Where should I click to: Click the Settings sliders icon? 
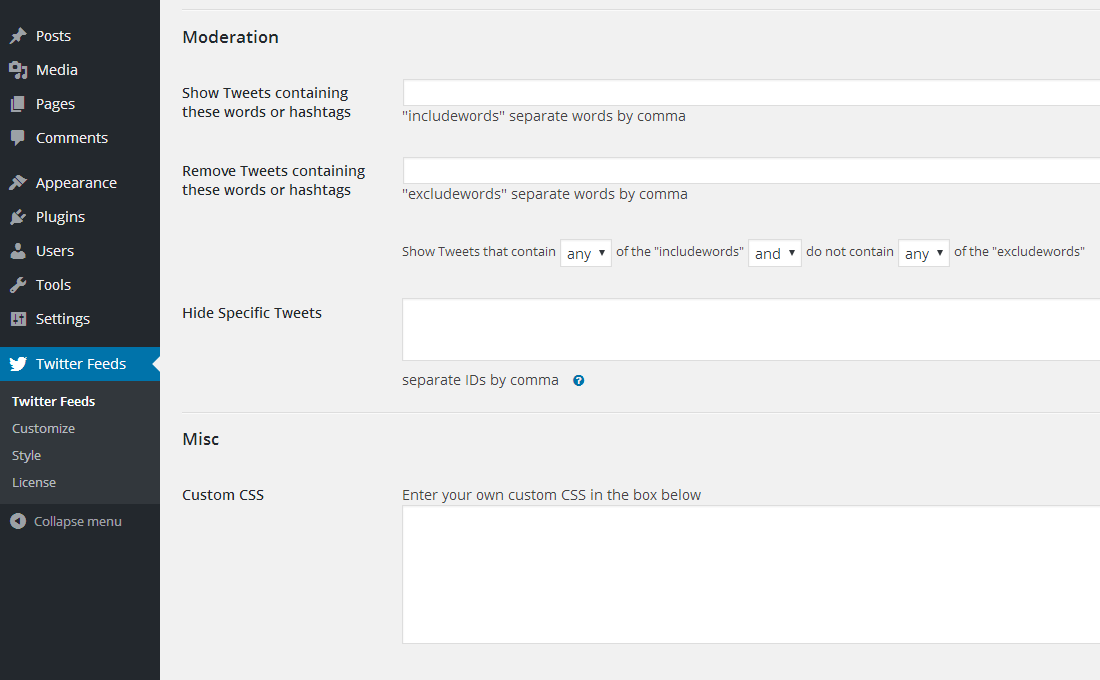[18, 319]
